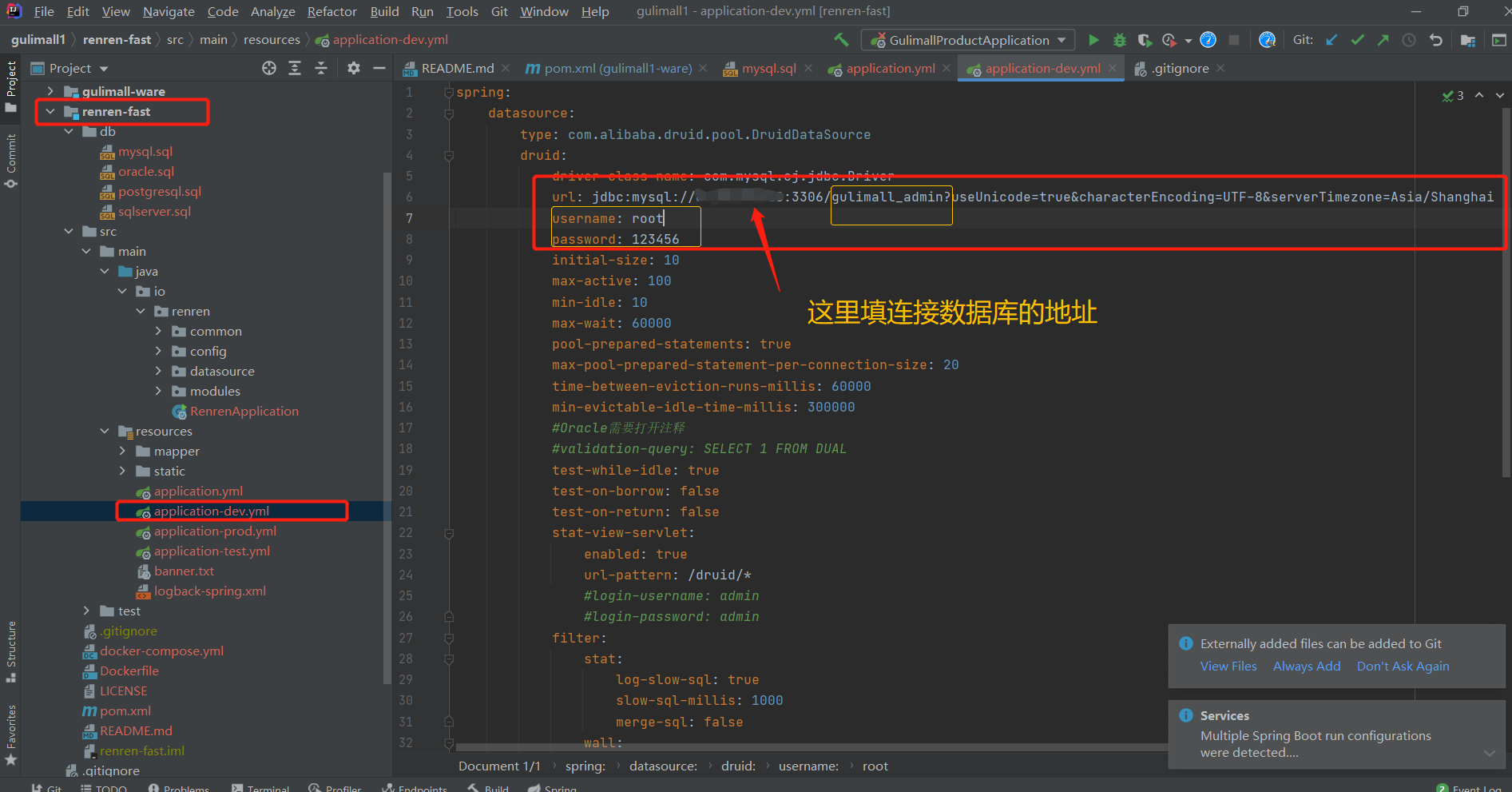Click fold toggle beside 'druid:' line
This screenshot has width=1512, height=792.
449,156
